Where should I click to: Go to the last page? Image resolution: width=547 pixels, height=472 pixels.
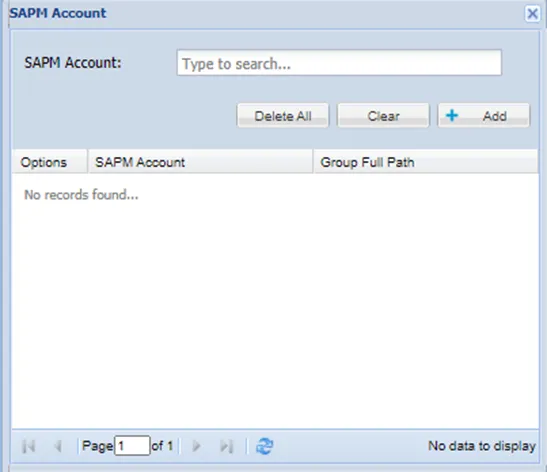226,446
